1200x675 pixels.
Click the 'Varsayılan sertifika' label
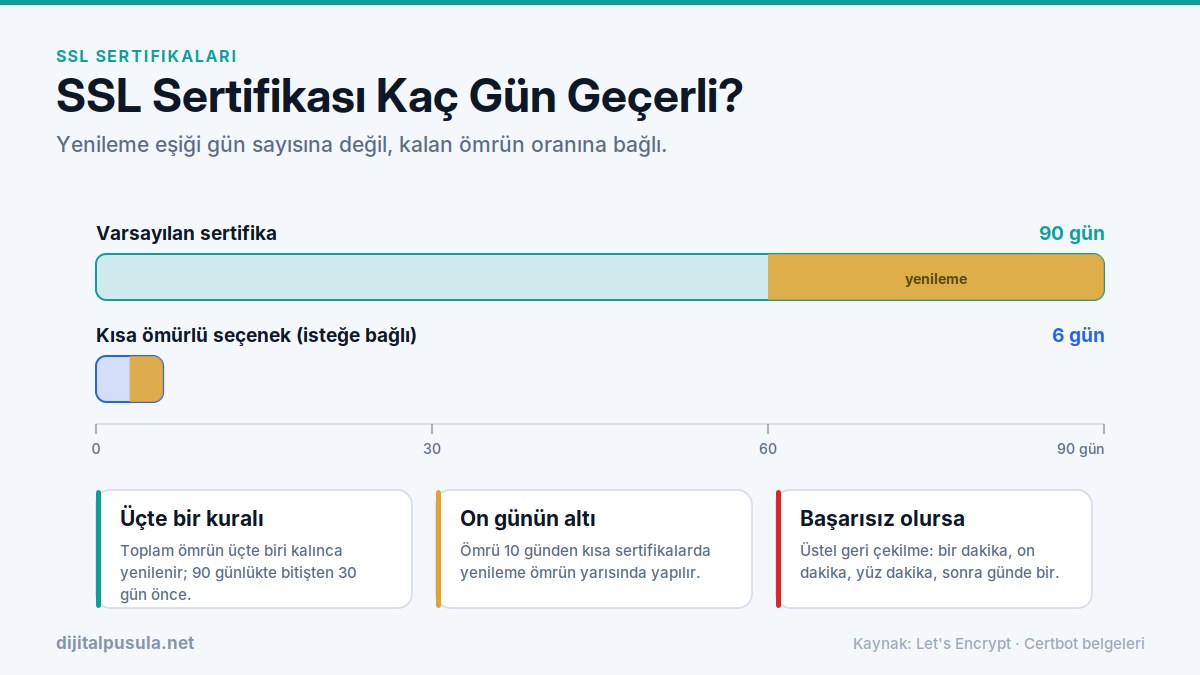[186, 233]
